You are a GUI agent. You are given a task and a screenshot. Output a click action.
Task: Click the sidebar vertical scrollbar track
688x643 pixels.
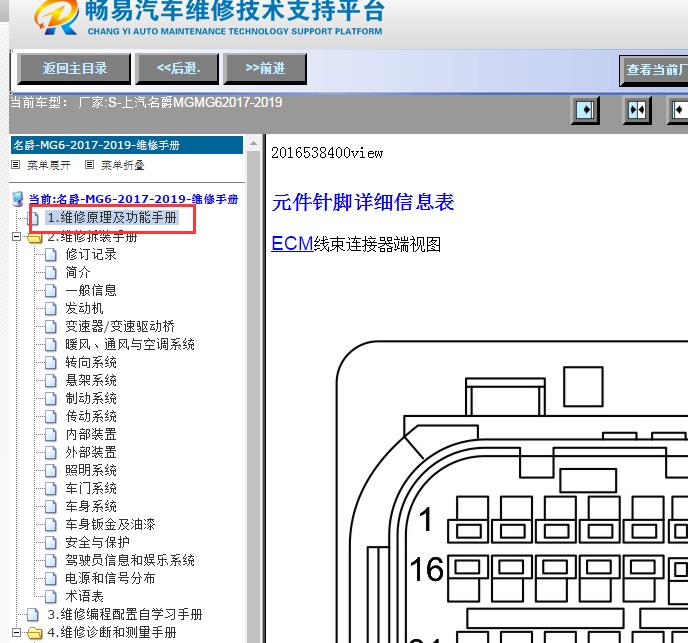point(253,395)
